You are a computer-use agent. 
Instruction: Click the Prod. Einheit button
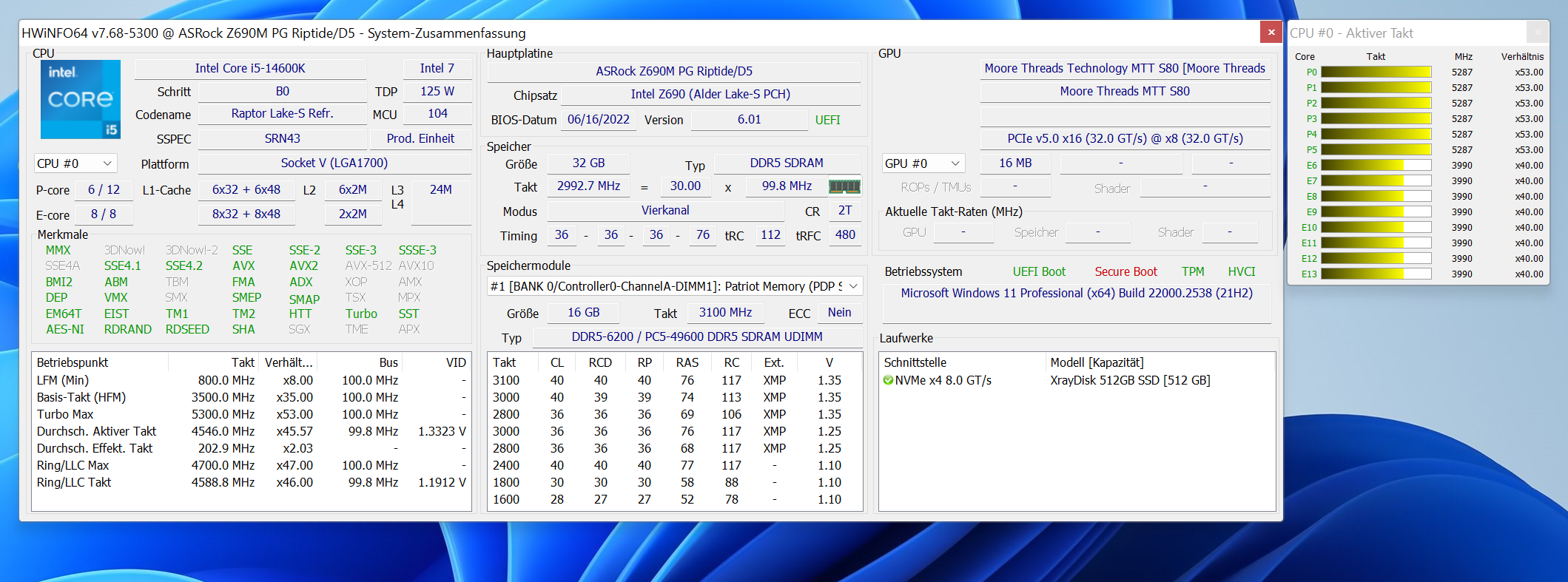click(x=420, y=138)
